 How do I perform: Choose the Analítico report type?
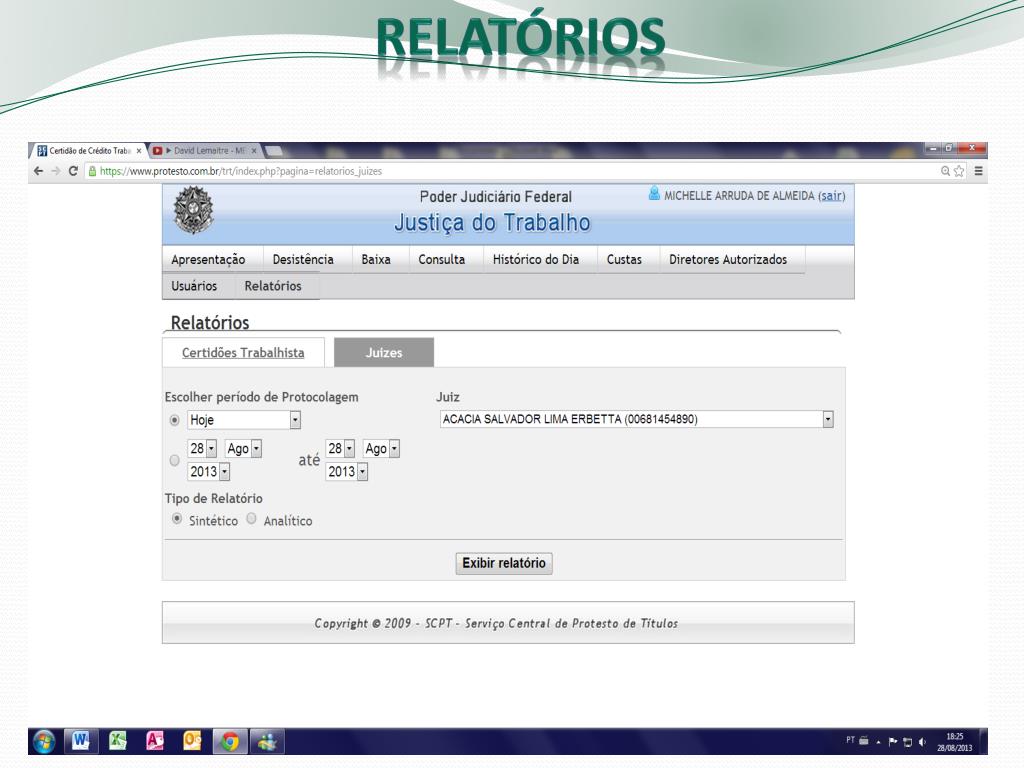coord(251,519)
